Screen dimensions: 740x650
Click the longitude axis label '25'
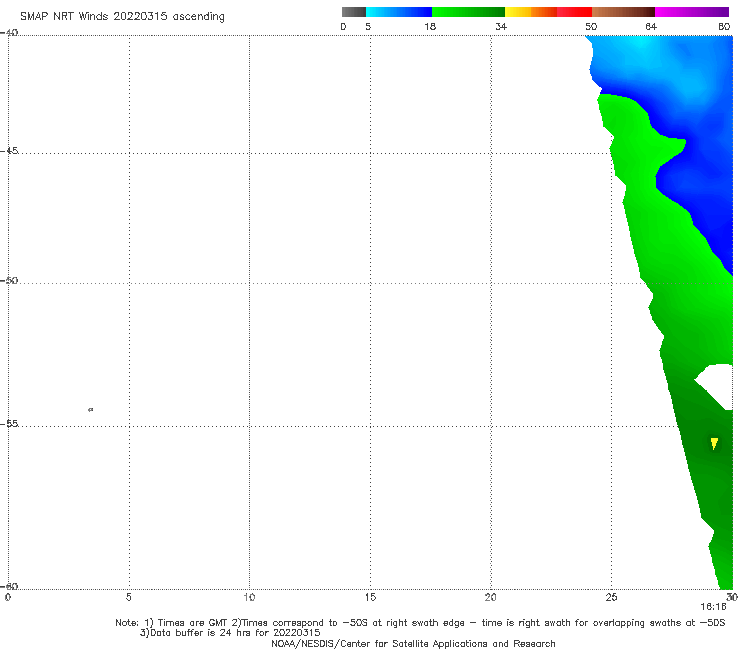click(x=611, y=598)
